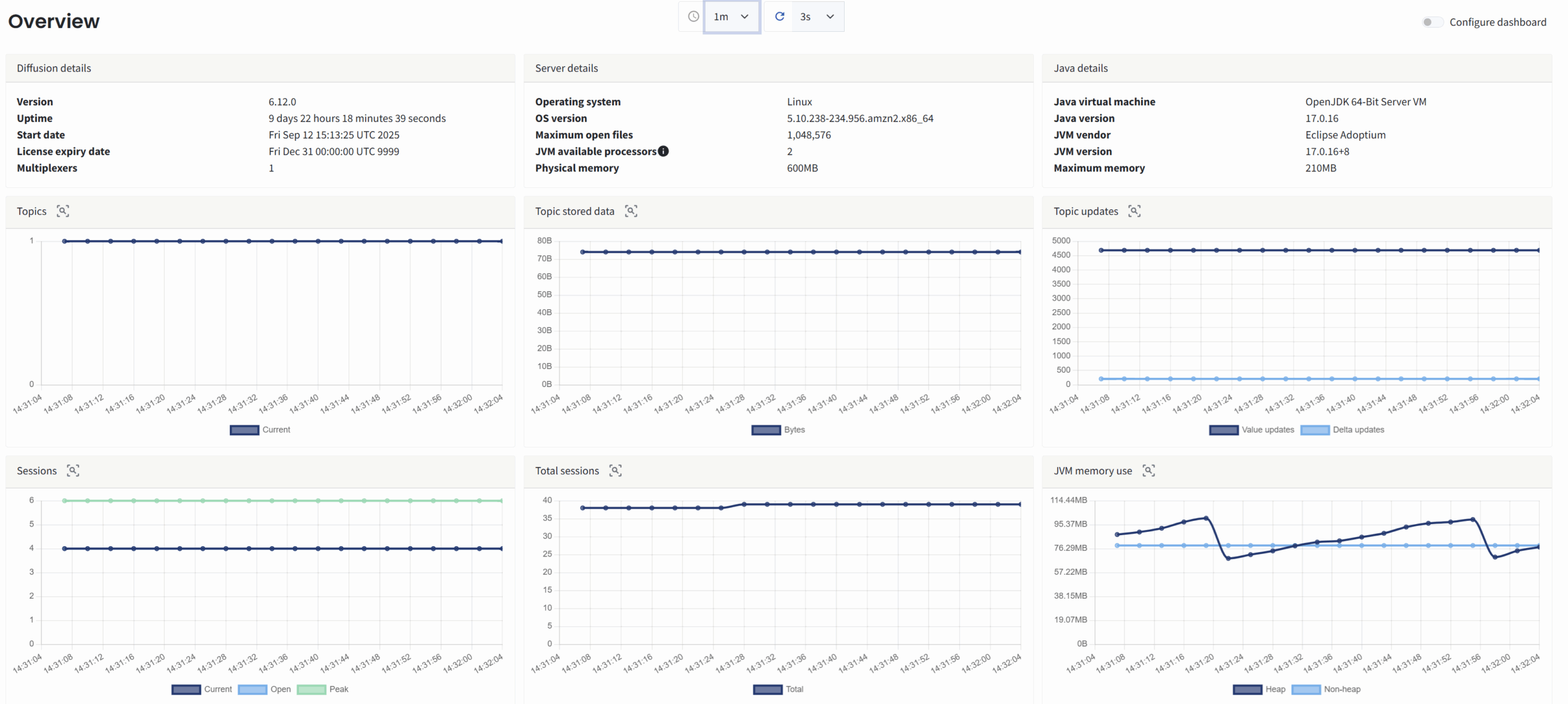Screen dimensions: 1568x704
Task: Click the Bytes legend label
Action: coord(794,430)
